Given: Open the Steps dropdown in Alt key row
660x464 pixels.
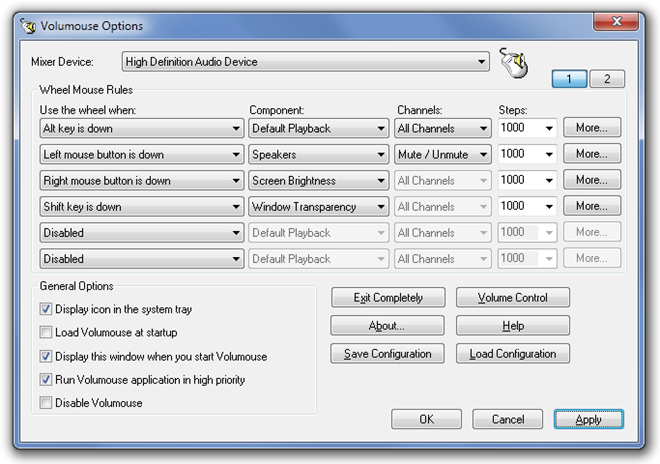Looking at the screenshot, I should tap(527, 128).
